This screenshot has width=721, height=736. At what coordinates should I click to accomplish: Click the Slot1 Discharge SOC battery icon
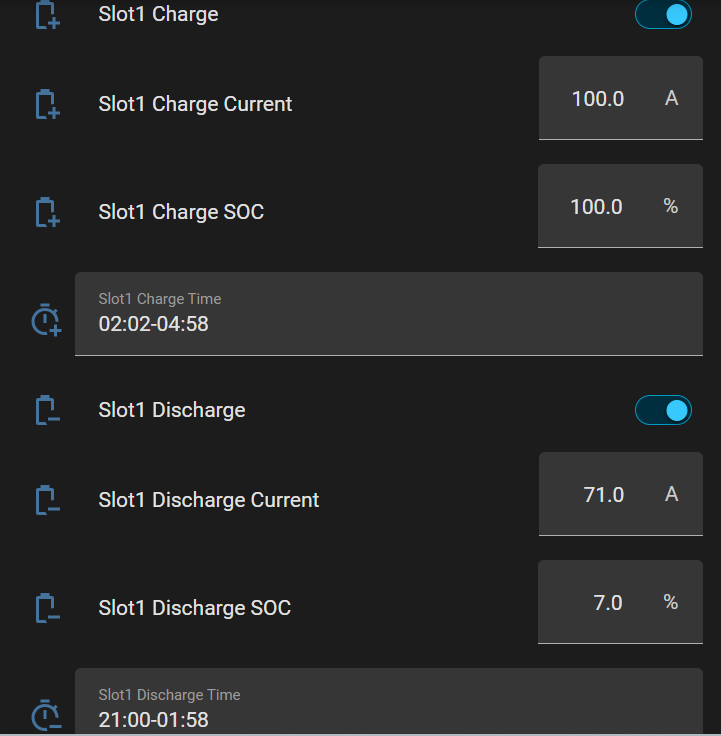coord(47,608)
